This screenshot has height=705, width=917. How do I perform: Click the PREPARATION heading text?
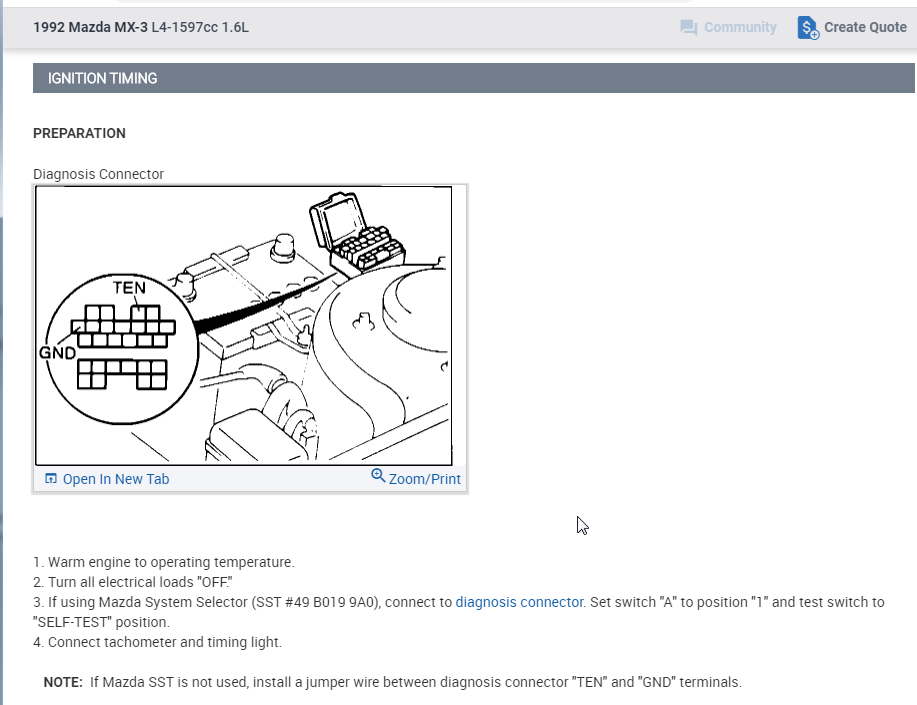tap(80, 133)
